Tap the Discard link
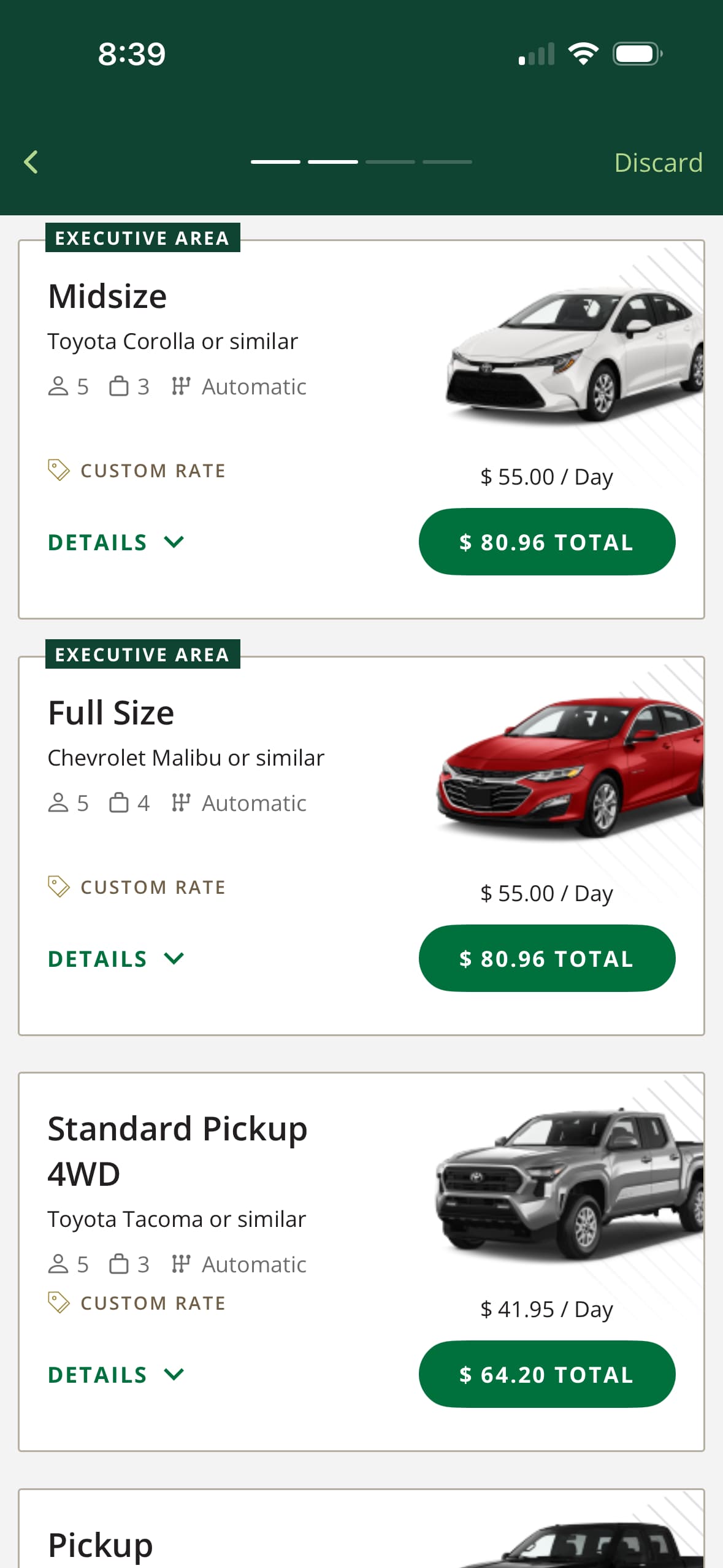 click(658, 163)
